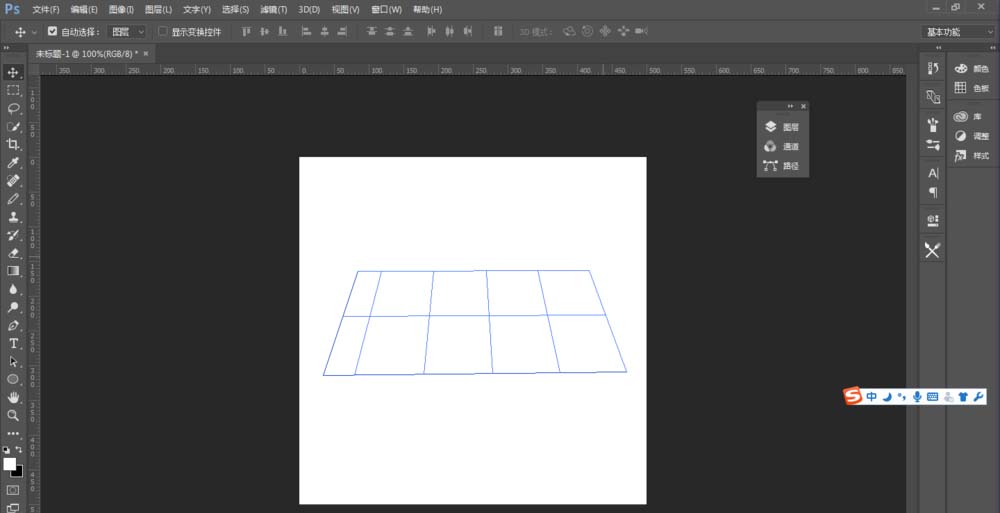Activate the Zoom magnifier tool
The width and height of the screenshot is (1000, 513).
[x=14, y=415]
